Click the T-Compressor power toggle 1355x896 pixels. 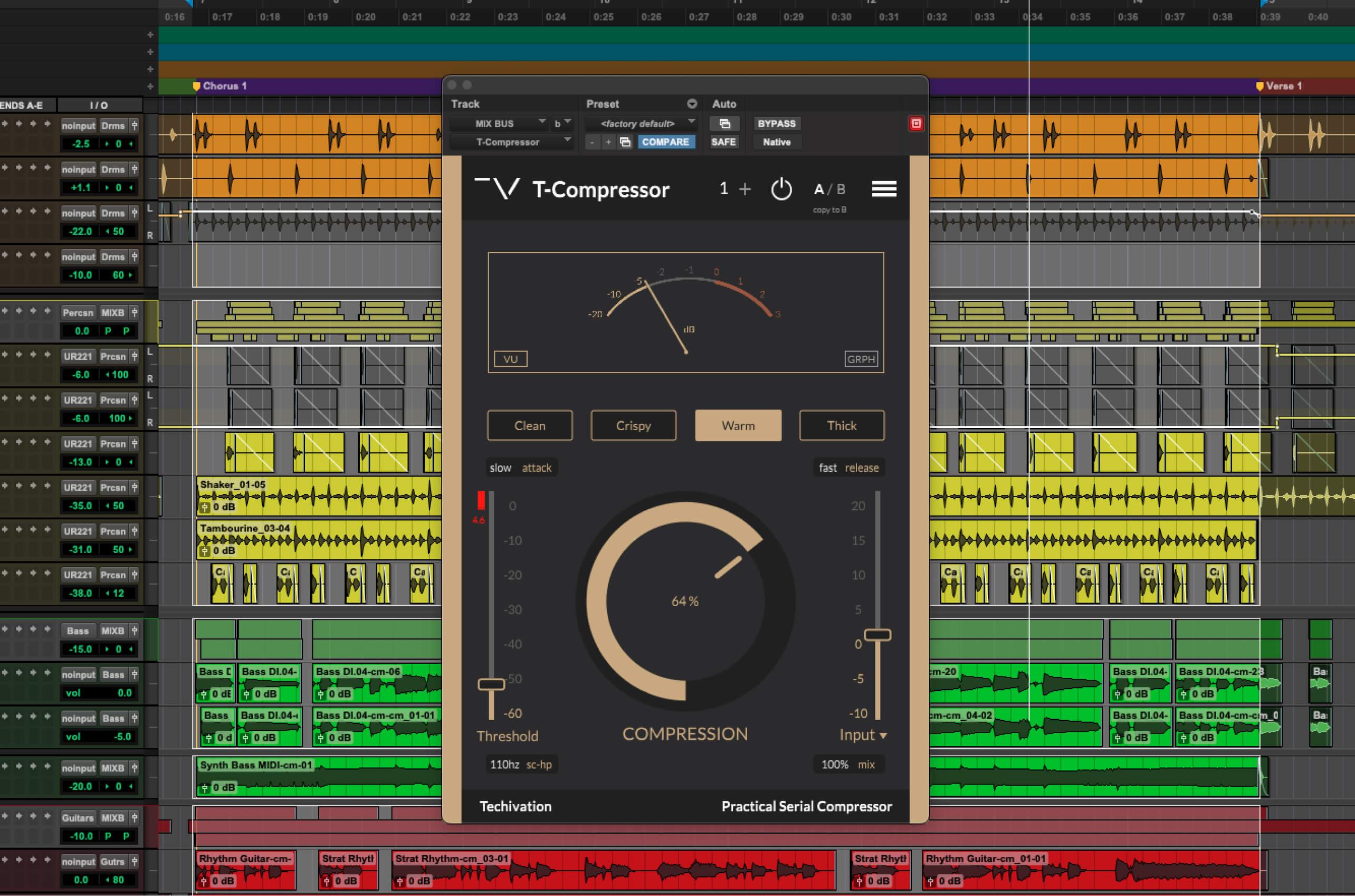coord(781,189)
